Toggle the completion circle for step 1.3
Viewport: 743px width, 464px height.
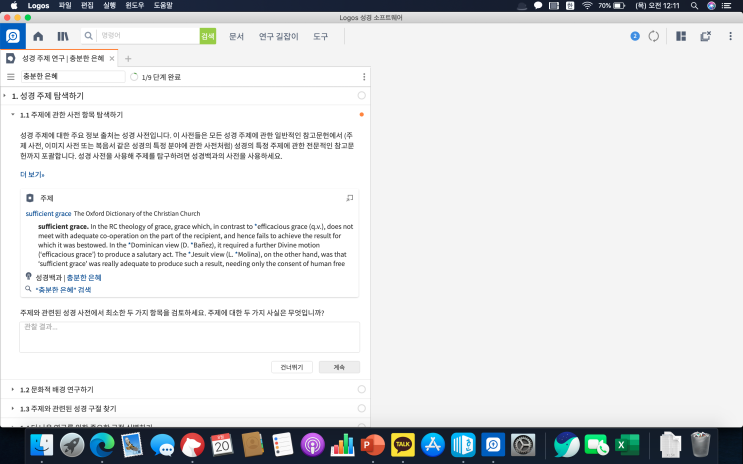(x=362, y=408)
